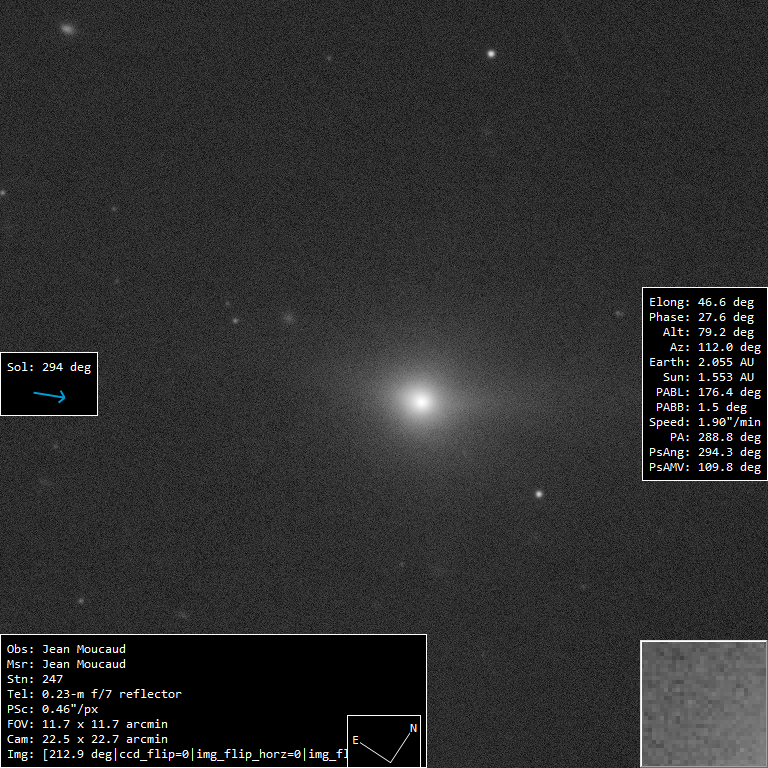
Task: Click the blue solar direction arrow
Action: click(49, 396)
